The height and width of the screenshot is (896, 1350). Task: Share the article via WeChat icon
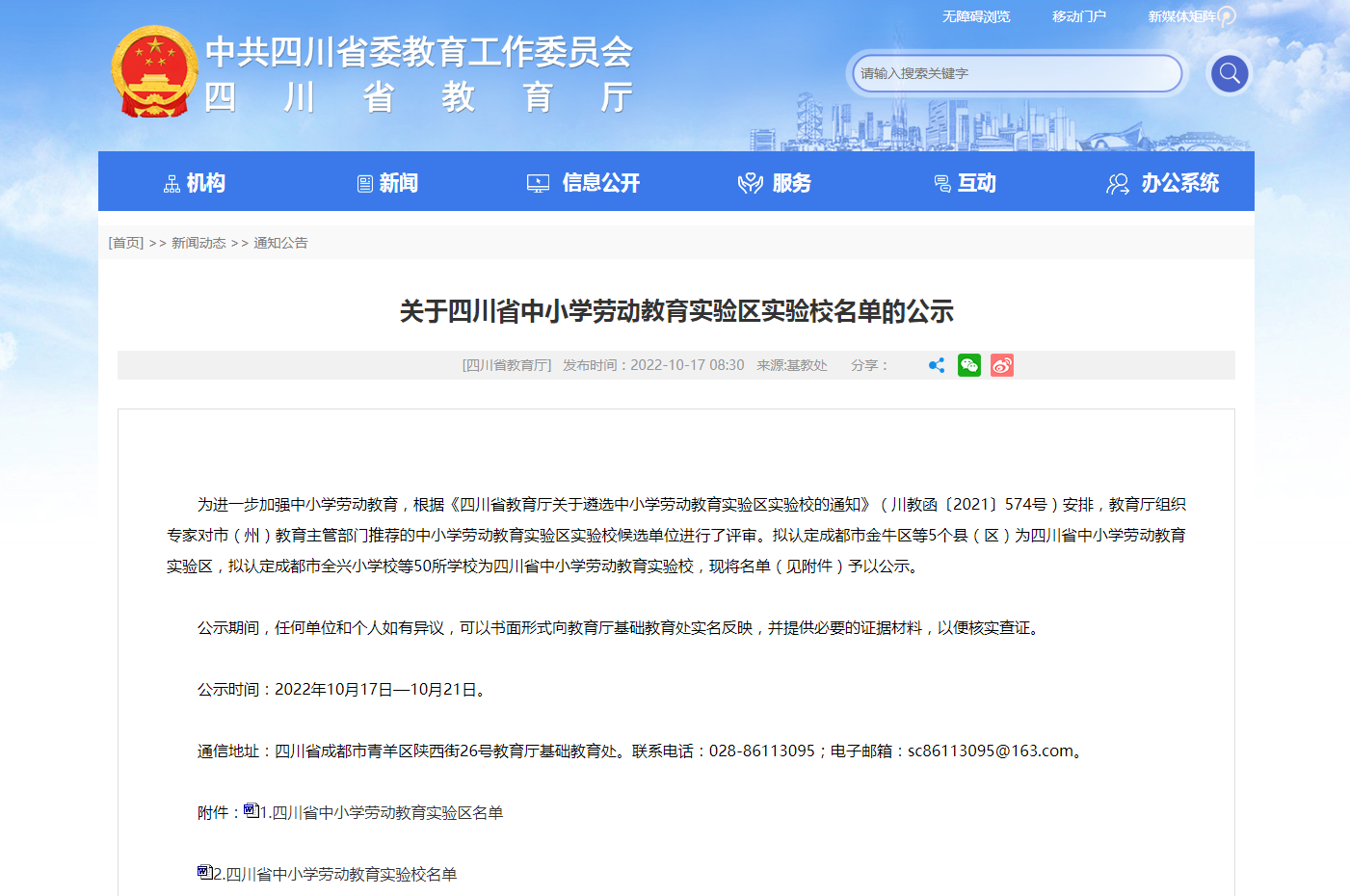point(968,365)
